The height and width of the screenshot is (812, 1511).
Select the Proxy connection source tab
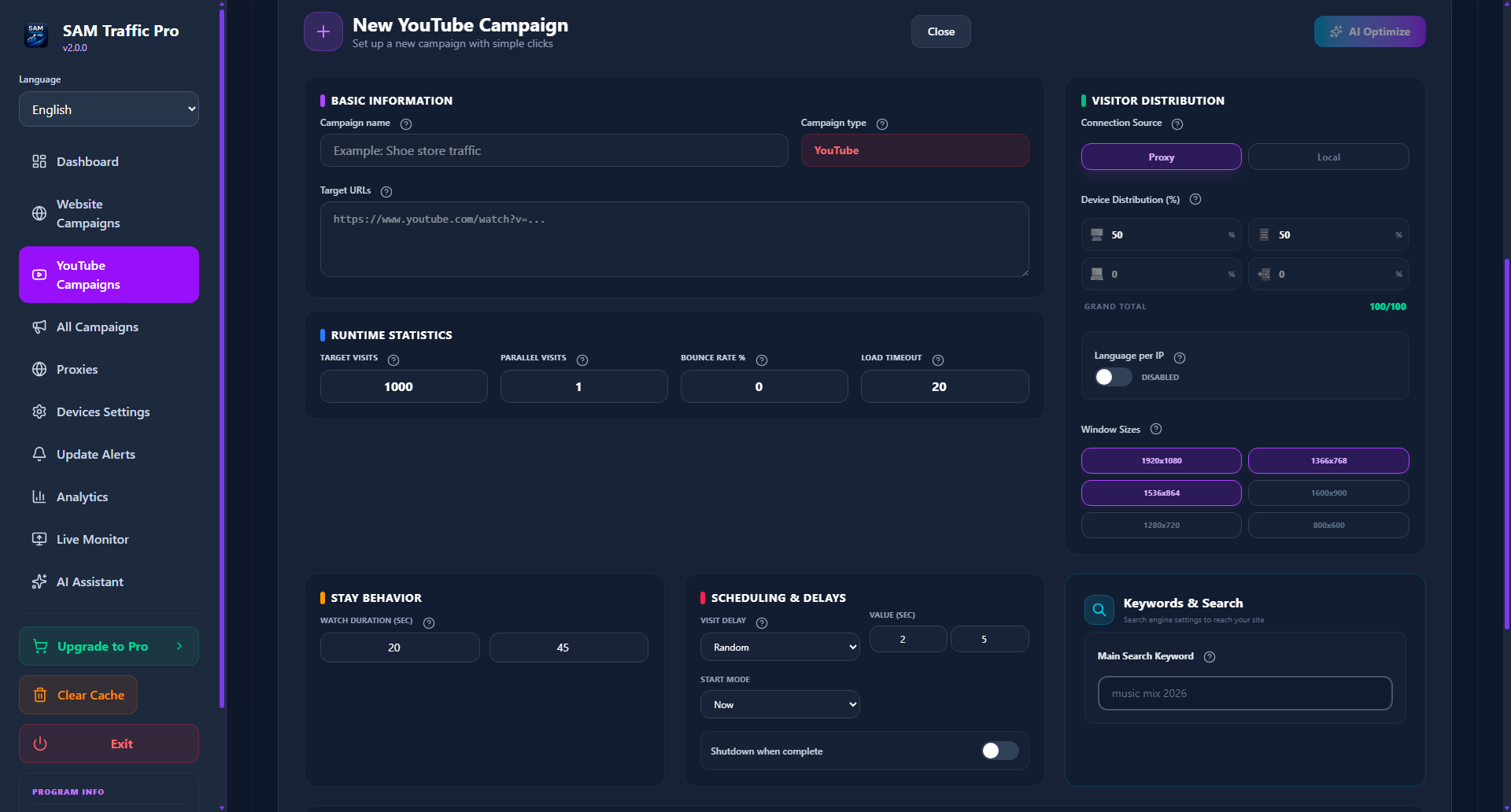[1161, 157]
